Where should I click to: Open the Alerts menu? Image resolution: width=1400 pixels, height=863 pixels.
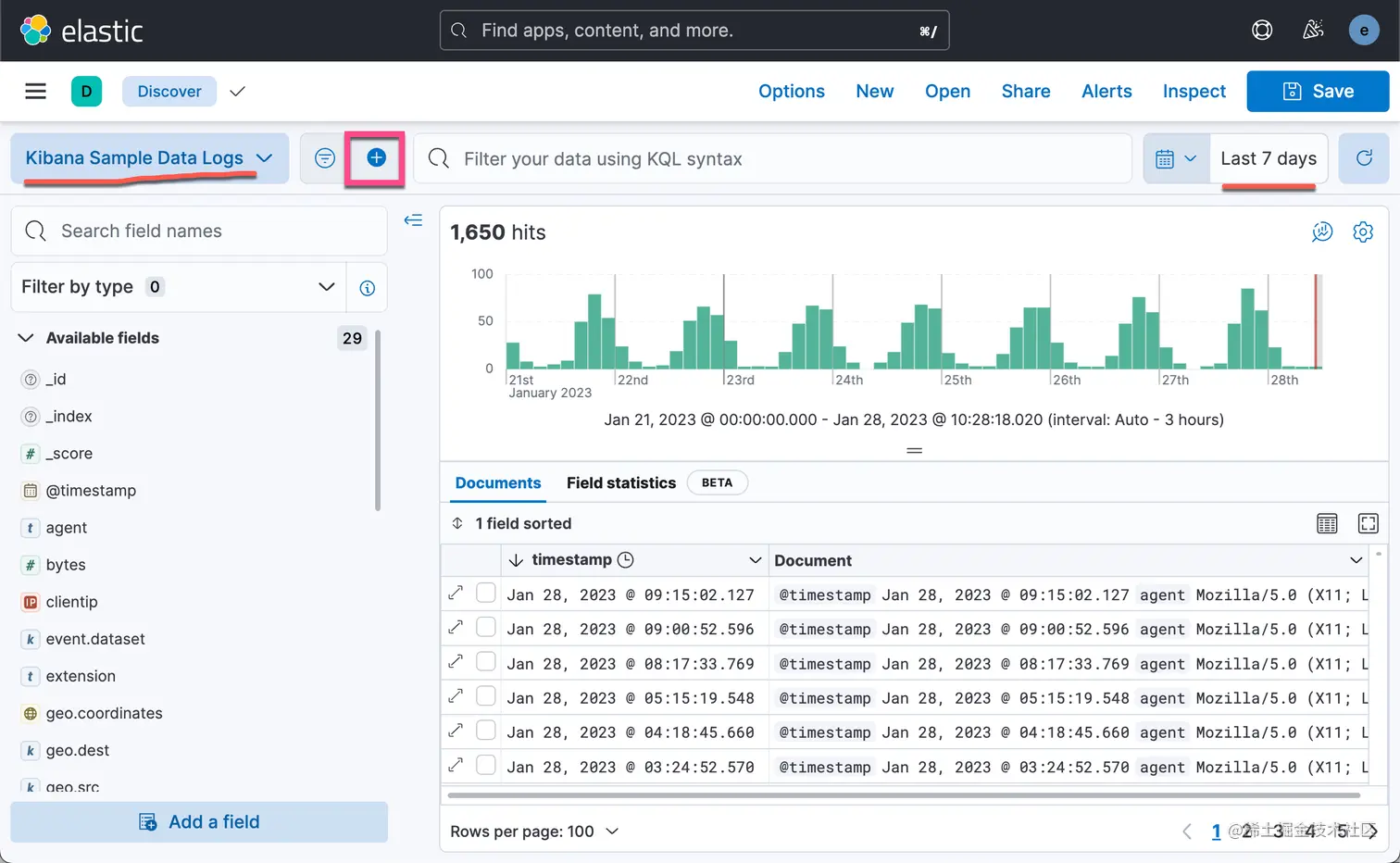[1106, 91]
